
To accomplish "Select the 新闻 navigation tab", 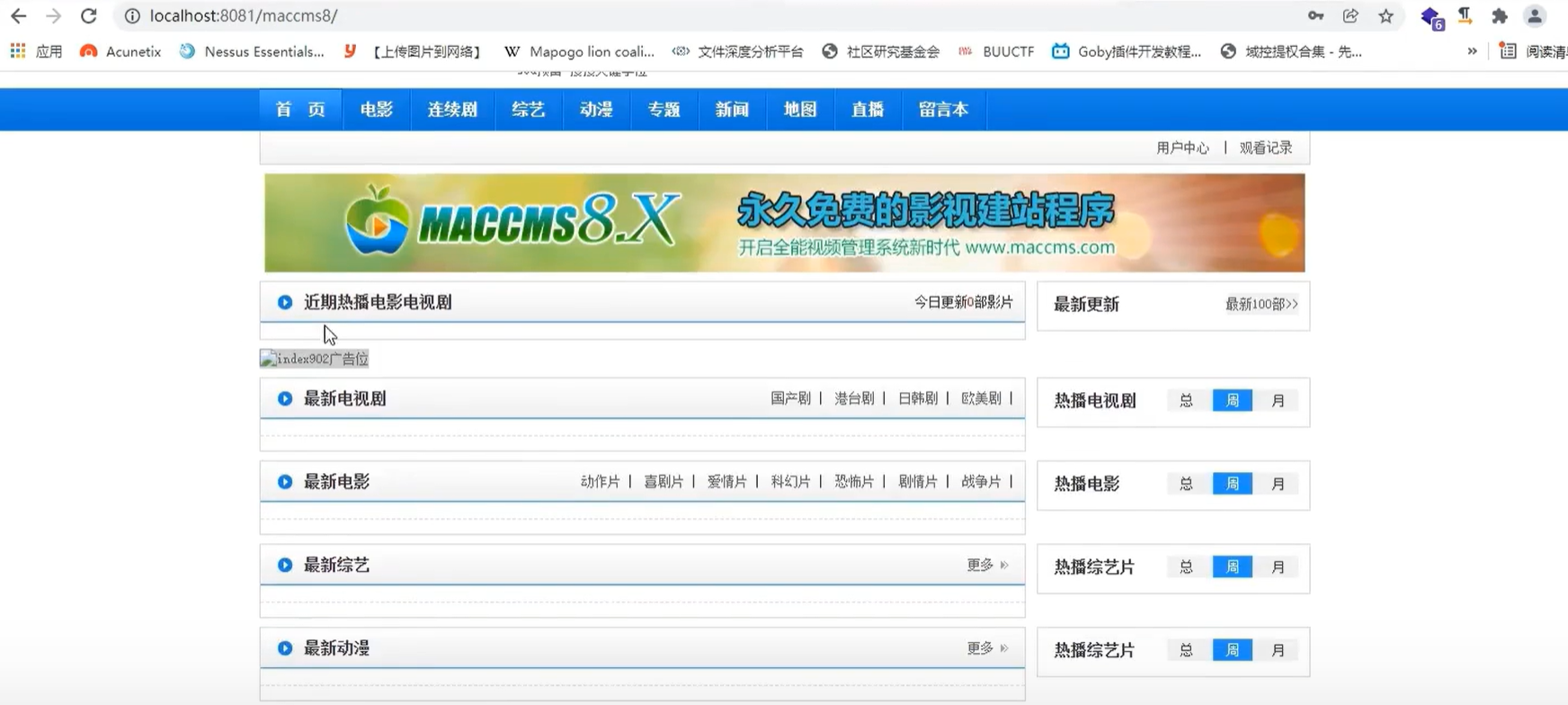I will coord(732,110).
